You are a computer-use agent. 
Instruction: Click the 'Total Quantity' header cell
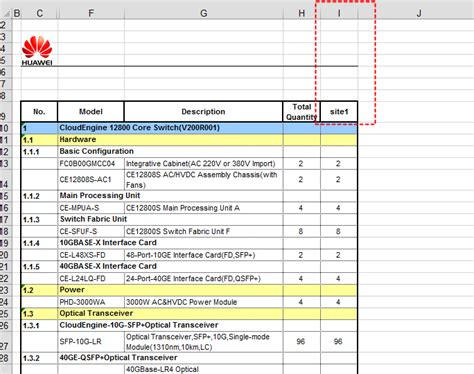302,112
